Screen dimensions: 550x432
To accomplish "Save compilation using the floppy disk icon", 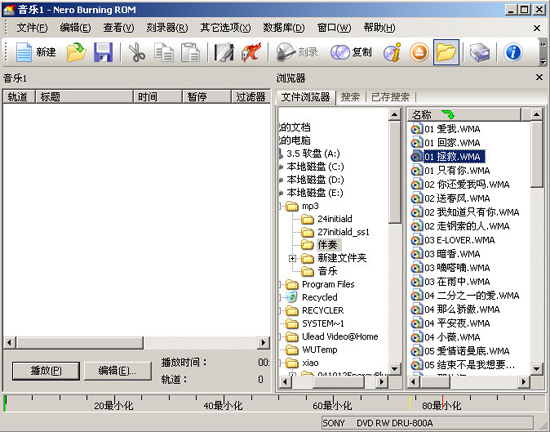I will pyautogui.click(x=103, y=52).
